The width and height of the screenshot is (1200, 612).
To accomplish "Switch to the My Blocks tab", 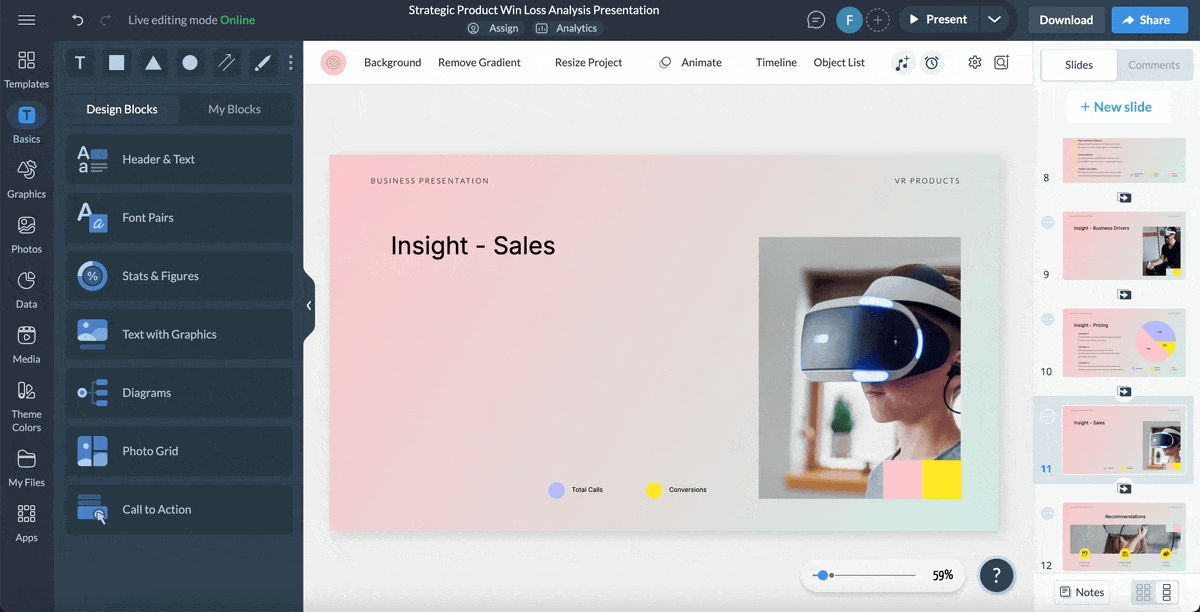I will point(237,108).
